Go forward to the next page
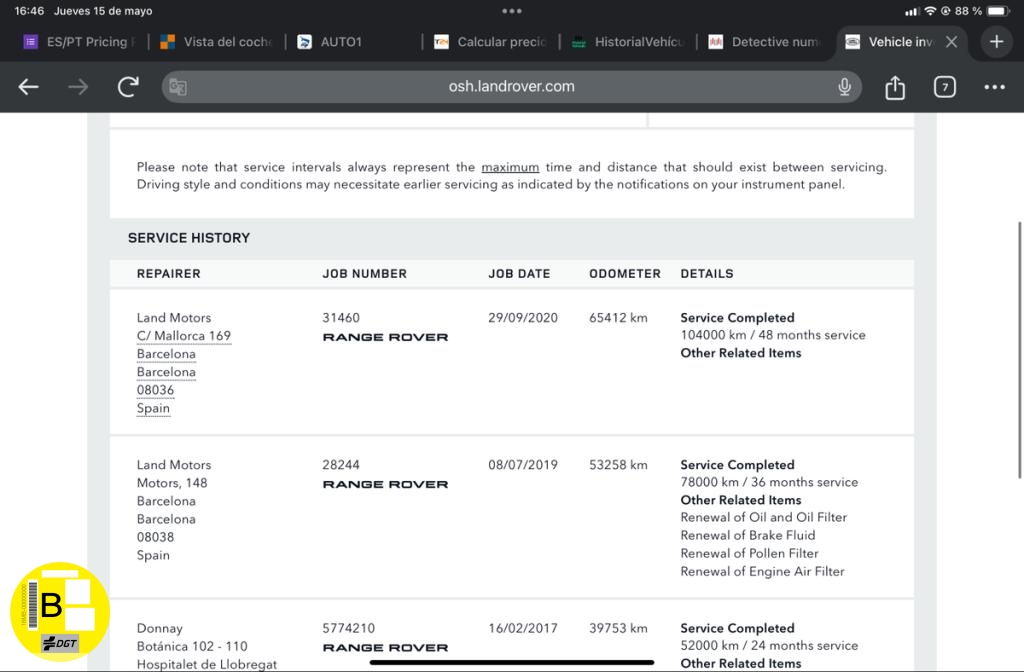 click(x=78, y=86)
